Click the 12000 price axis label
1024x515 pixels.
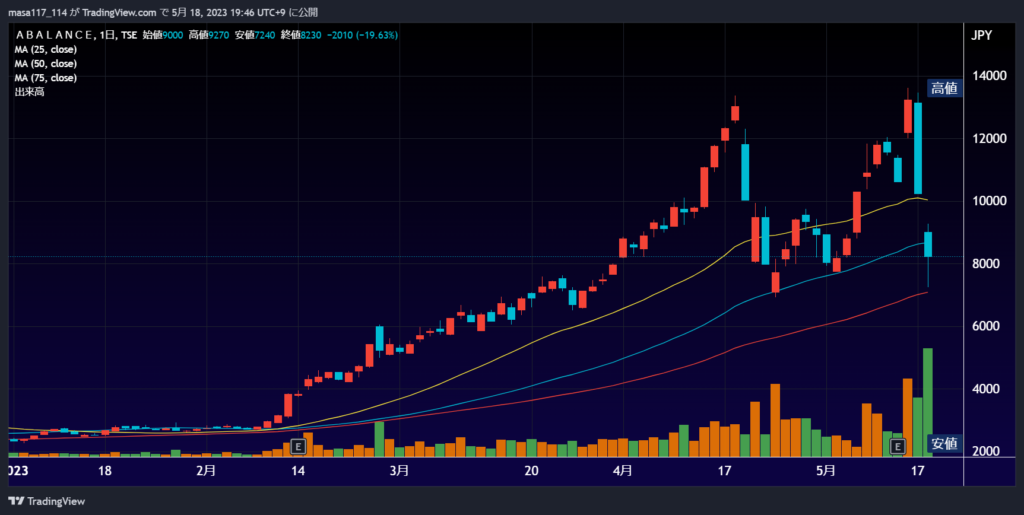(988, 138)
